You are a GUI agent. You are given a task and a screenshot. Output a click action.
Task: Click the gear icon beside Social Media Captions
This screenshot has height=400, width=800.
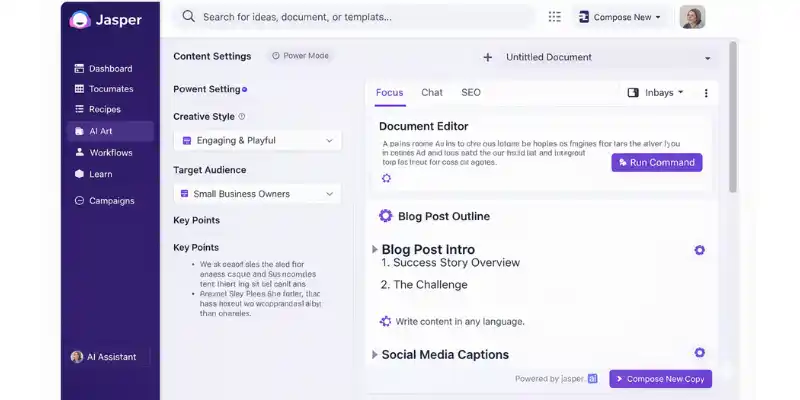699,353
